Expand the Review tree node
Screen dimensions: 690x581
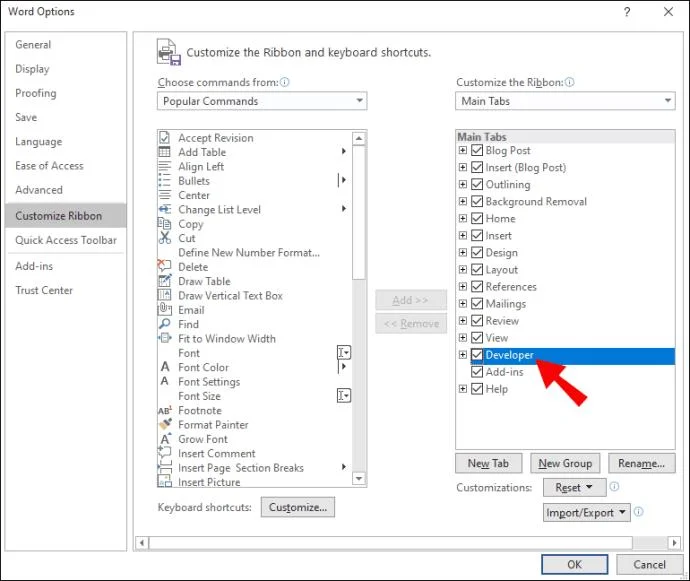[x=462, y=320]
